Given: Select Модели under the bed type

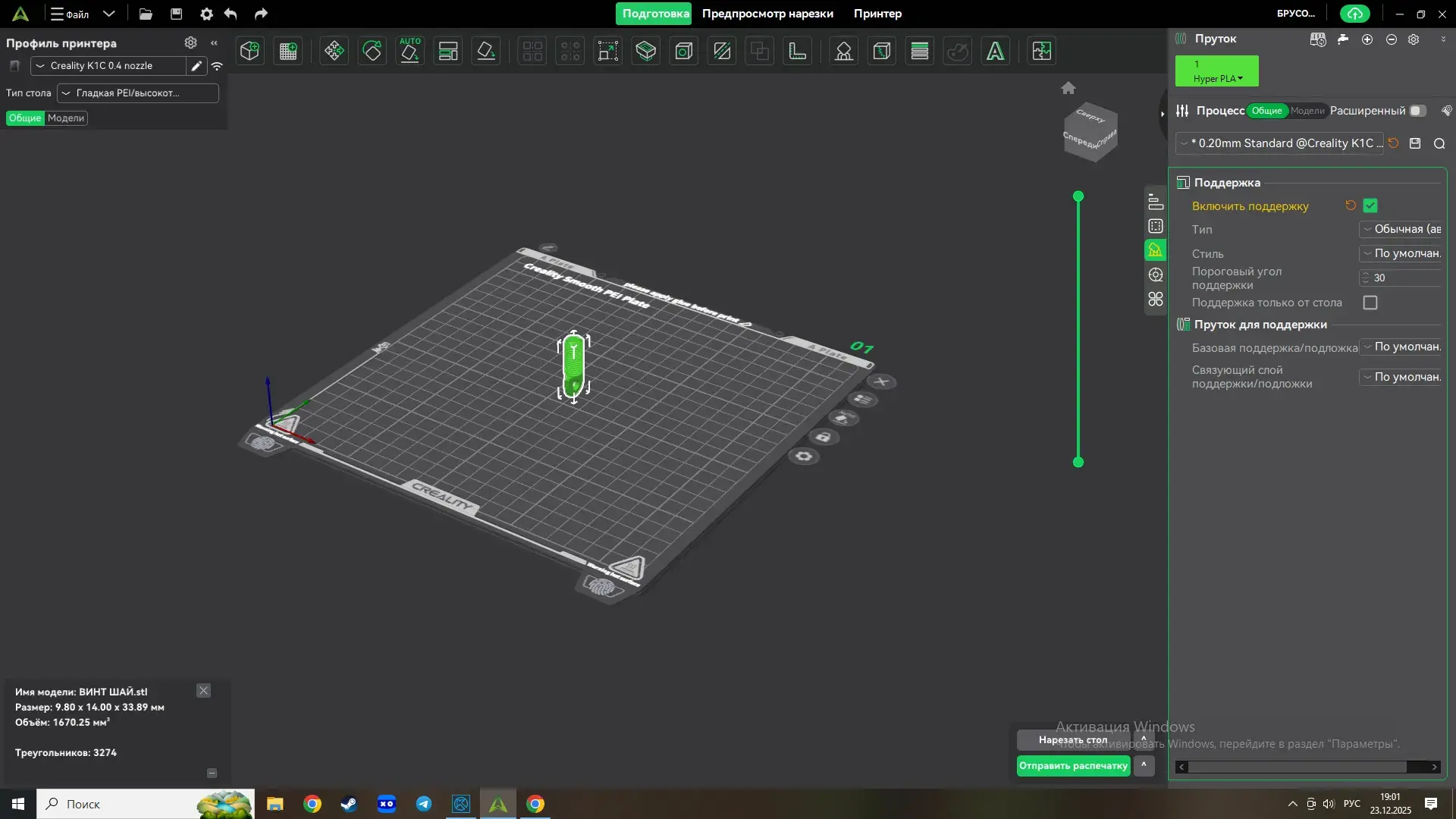Looking at the screenshot, I should pos(66,118).
